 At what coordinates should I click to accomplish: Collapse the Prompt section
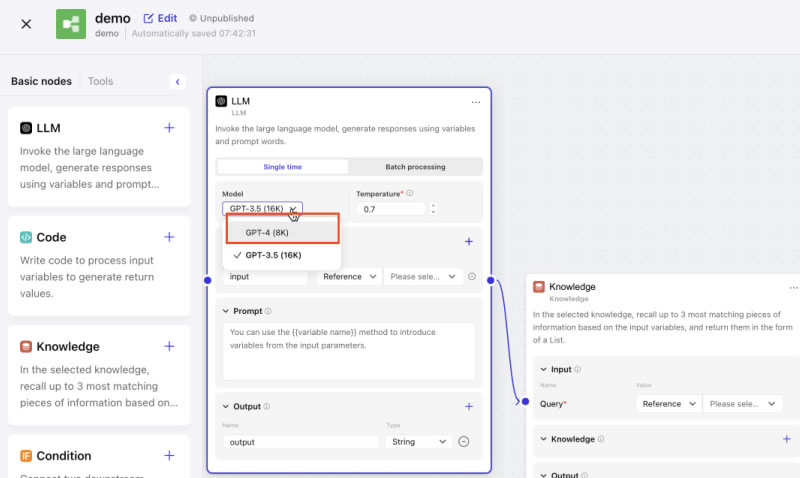click(x=226, y=311)
